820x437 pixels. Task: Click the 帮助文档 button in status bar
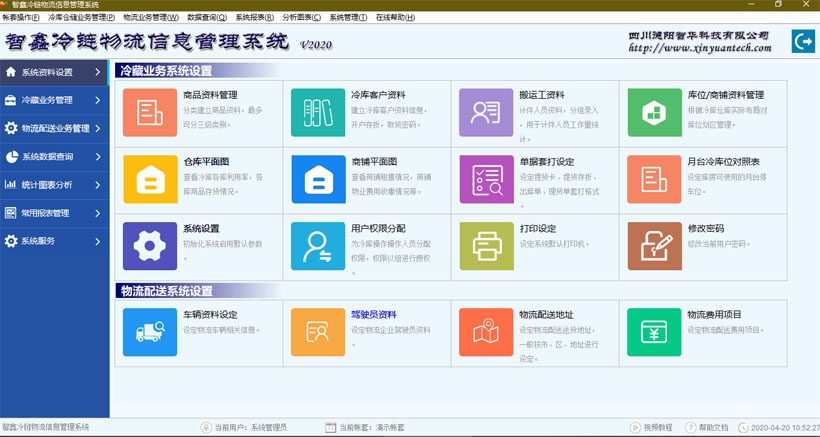[705, 427]
